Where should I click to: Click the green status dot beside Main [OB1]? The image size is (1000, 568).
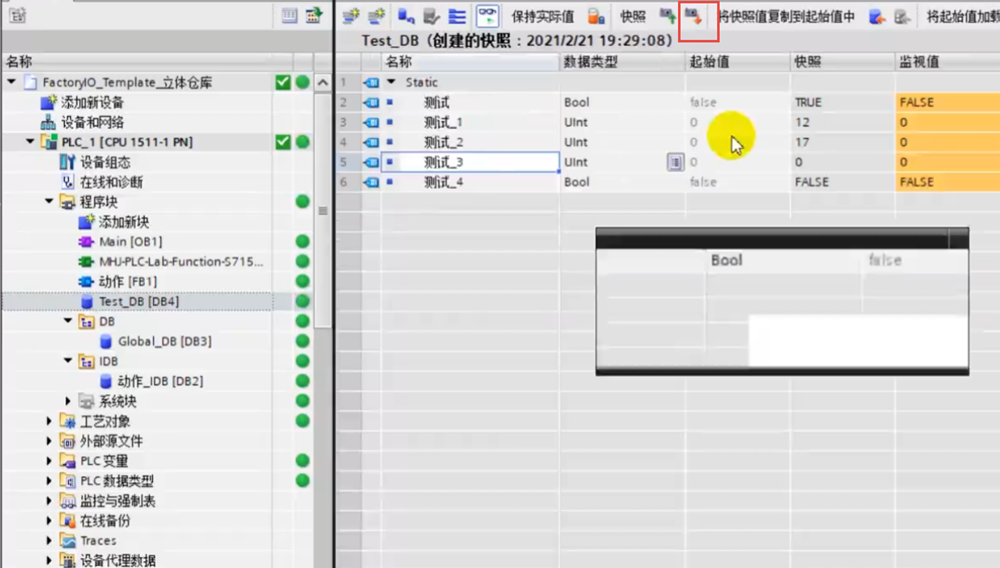302,242
